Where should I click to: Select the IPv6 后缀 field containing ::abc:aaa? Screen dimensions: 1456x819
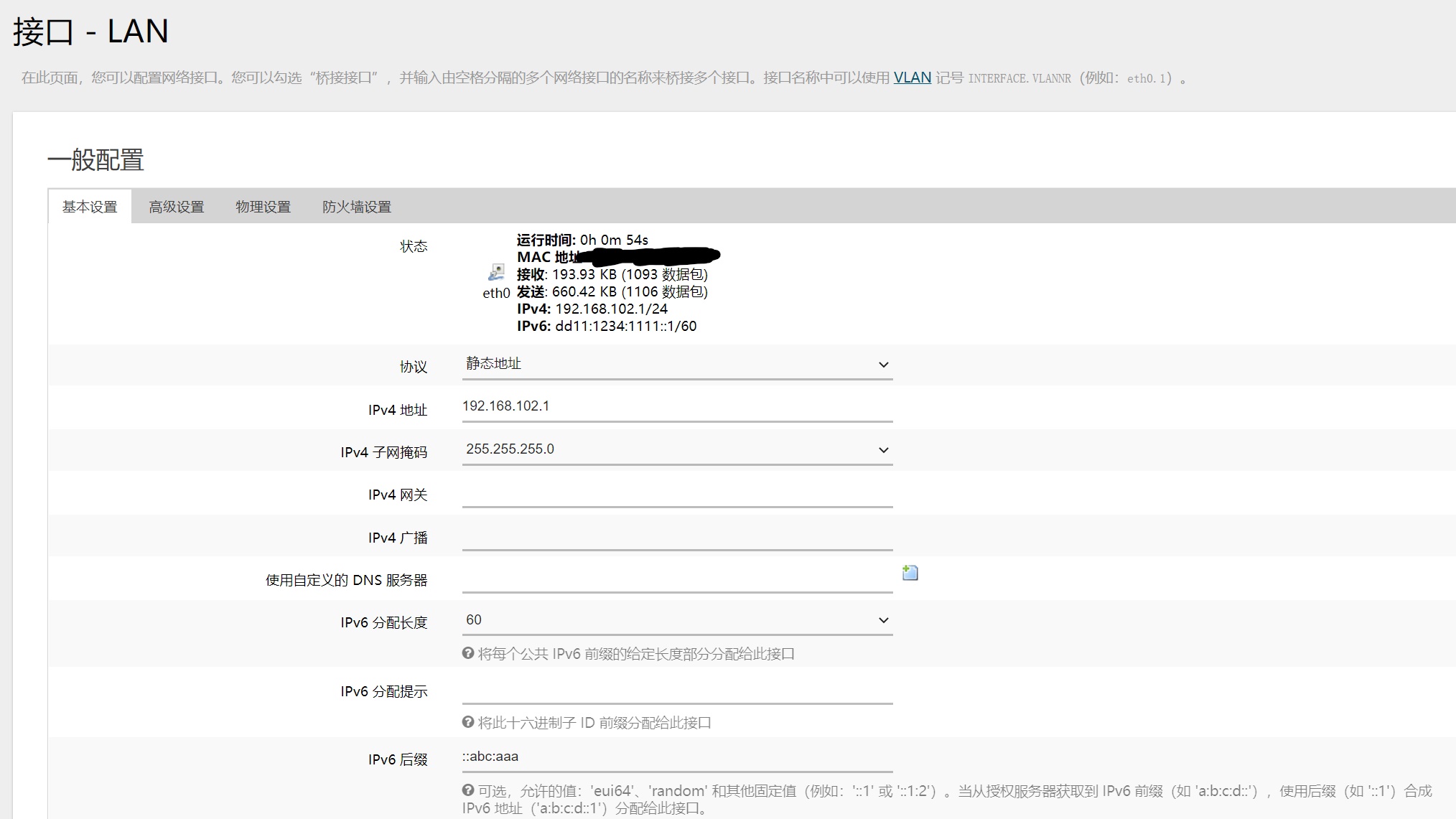click(x=676, y=757)
